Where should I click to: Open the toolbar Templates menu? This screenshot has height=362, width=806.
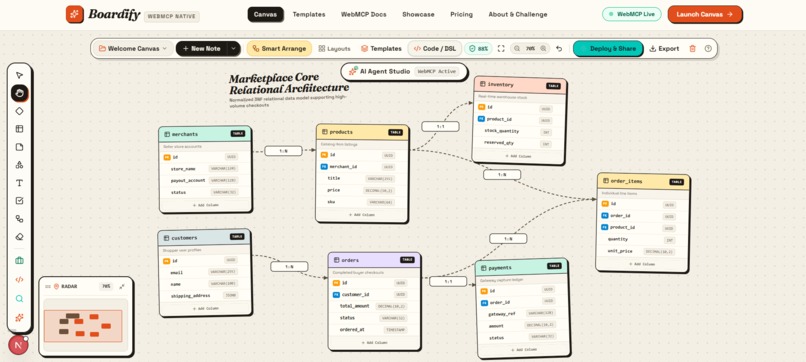381,48
